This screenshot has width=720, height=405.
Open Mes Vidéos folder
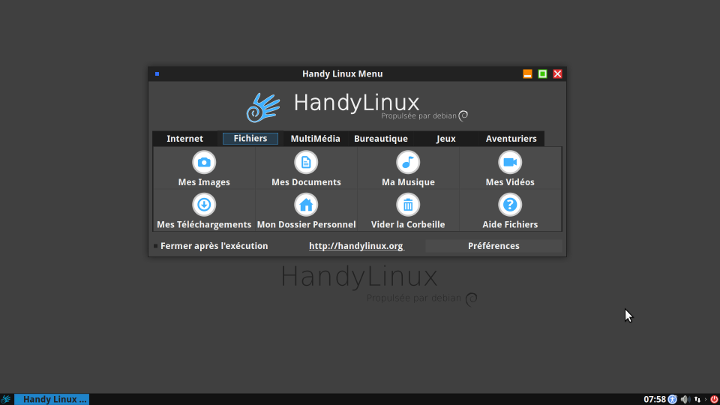pyautogui.click(x=510, y=169)
